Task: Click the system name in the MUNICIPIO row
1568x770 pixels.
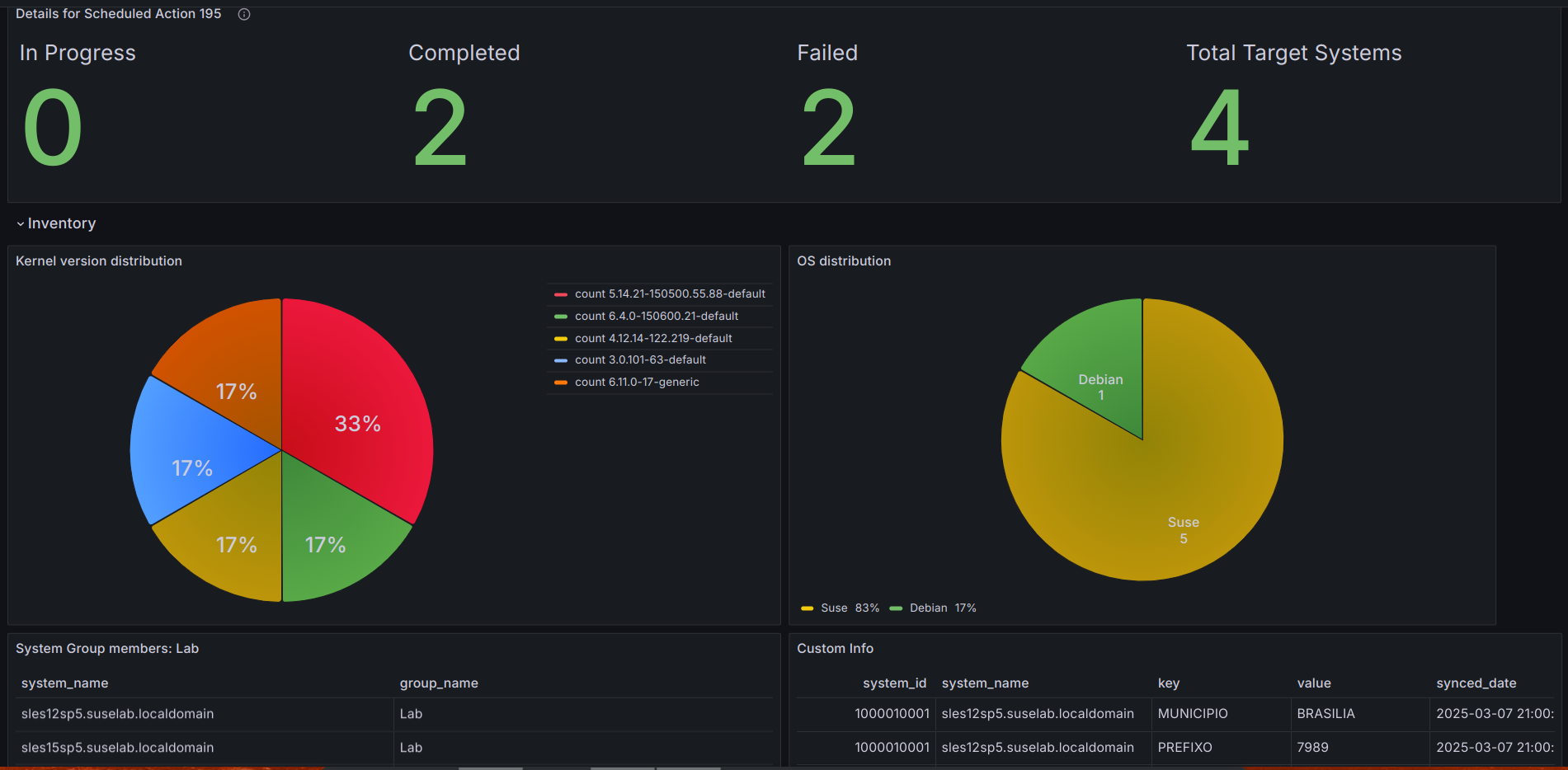Action: click(x=1038, y=714)
